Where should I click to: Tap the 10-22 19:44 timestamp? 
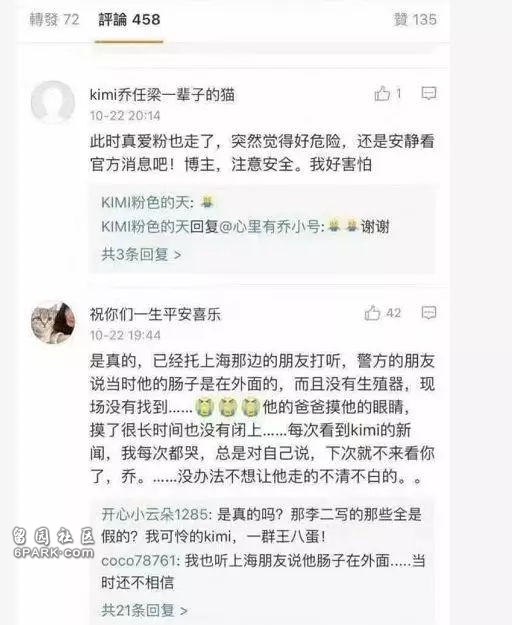[x=125, y=336]
